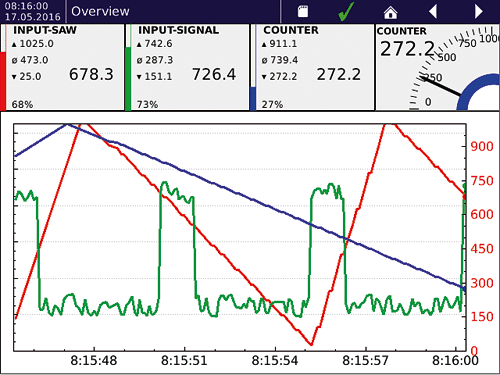Viewport: 500px width, 375px height.
Task: Click the 8:15:51 time axis label
Action: click(x=184, y=360)
